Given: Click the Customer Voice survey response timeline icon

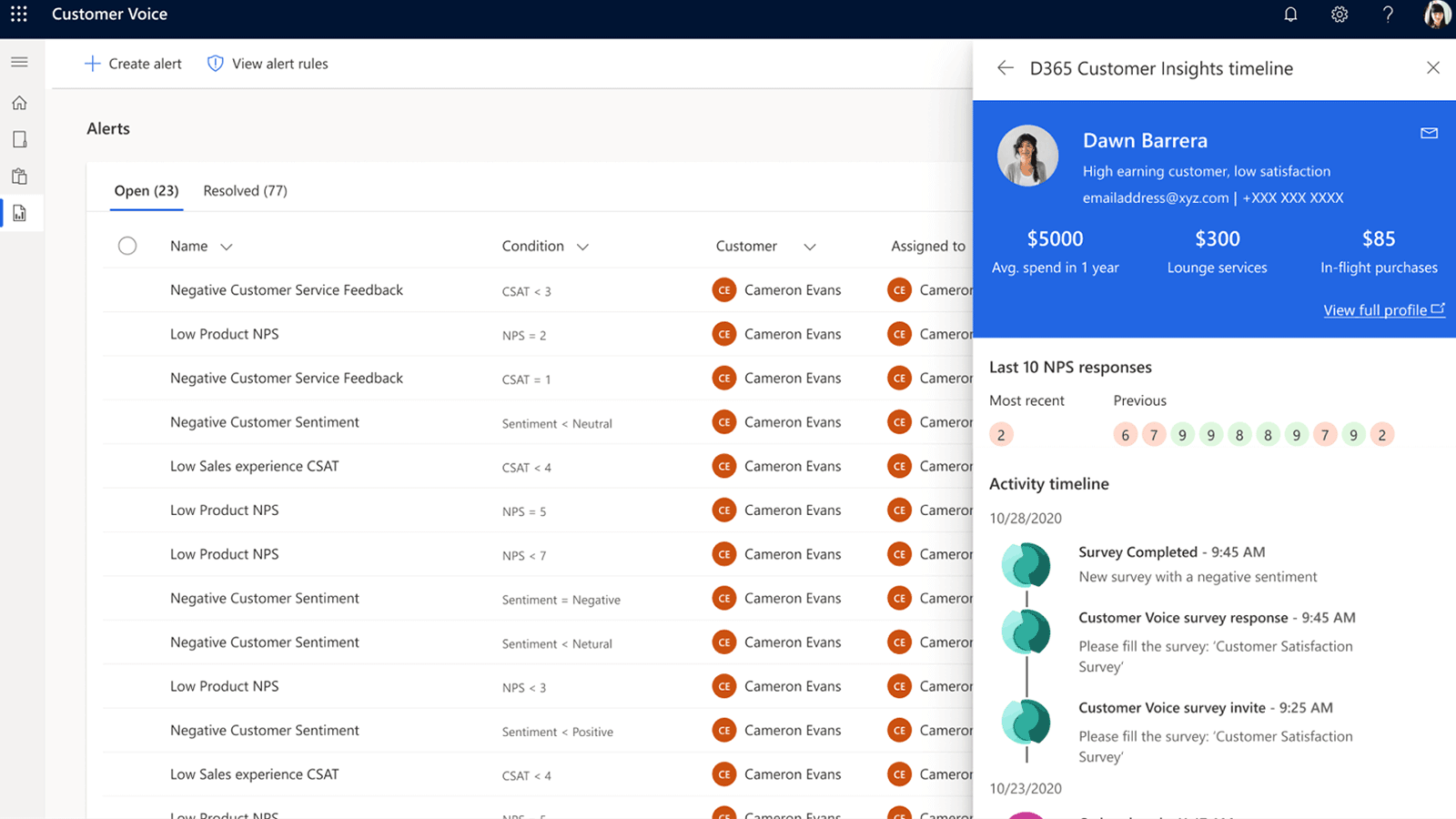Looking at the screenshot, I should coord(1026,632).
